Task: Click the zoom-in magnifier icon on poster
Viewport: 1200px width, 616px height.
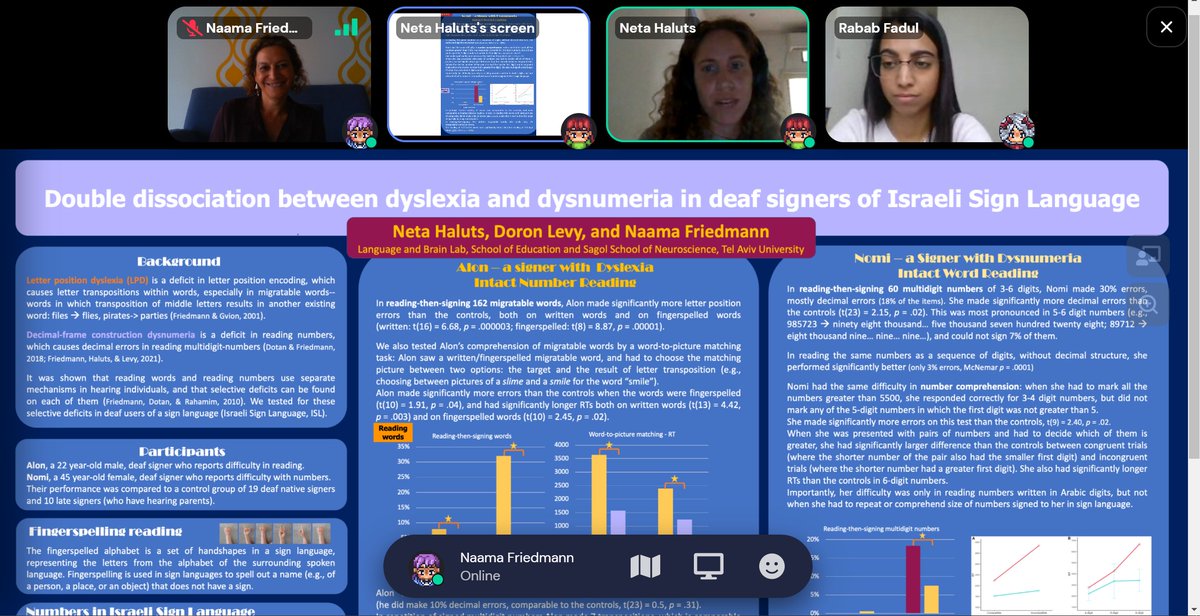Action: tap(1146, 304)
